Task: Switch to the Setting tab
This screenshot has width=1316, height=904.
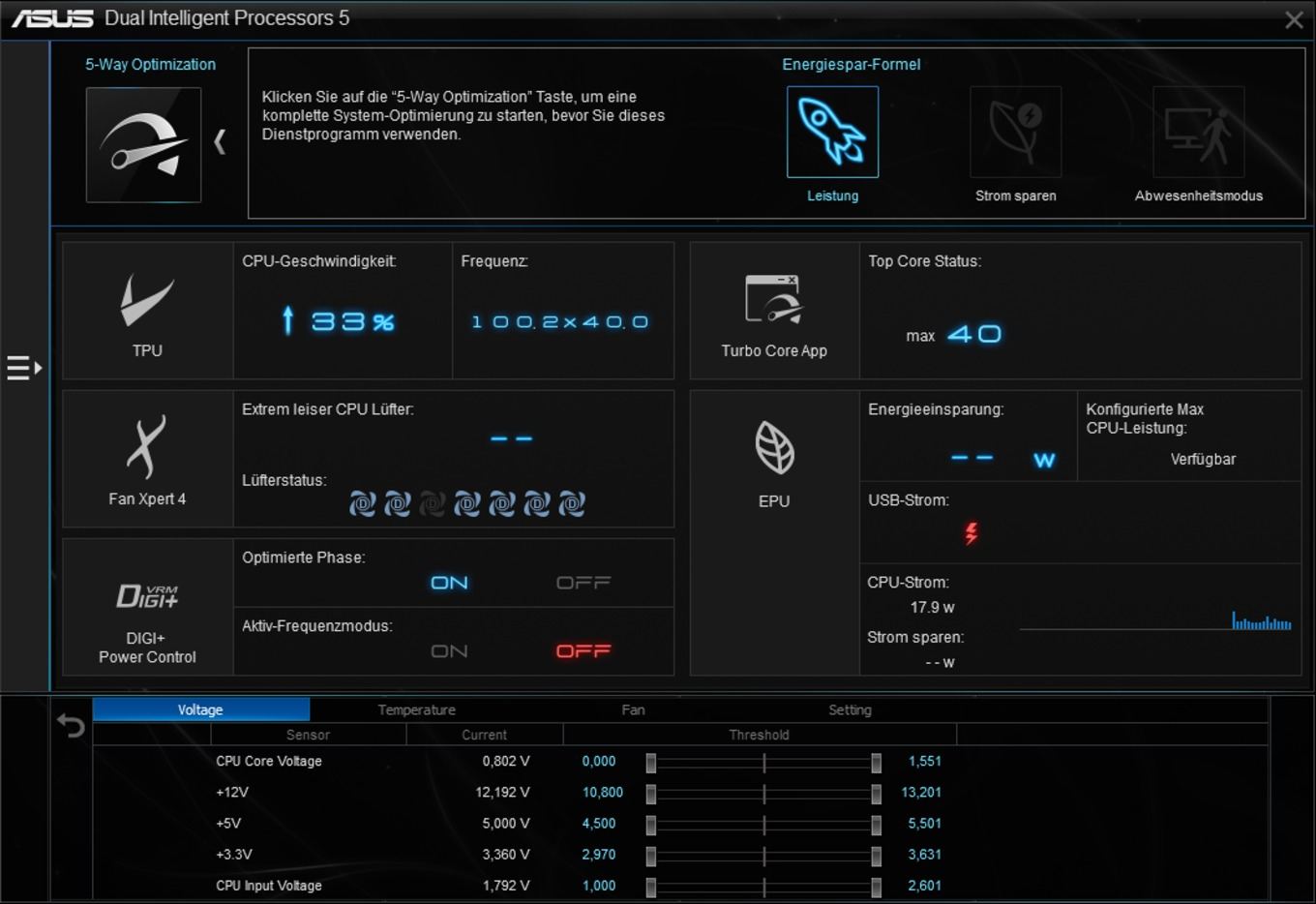Action: point(850,709)
